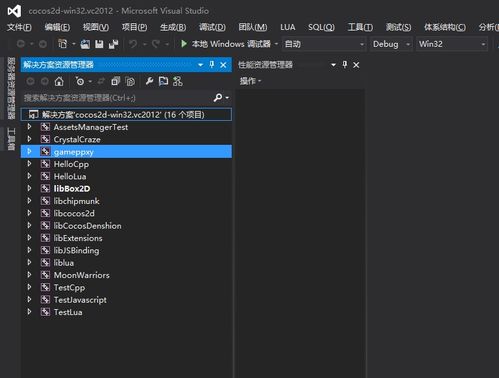Click the Collapse All icon in Solution Explorer

[x=115, y=81]
